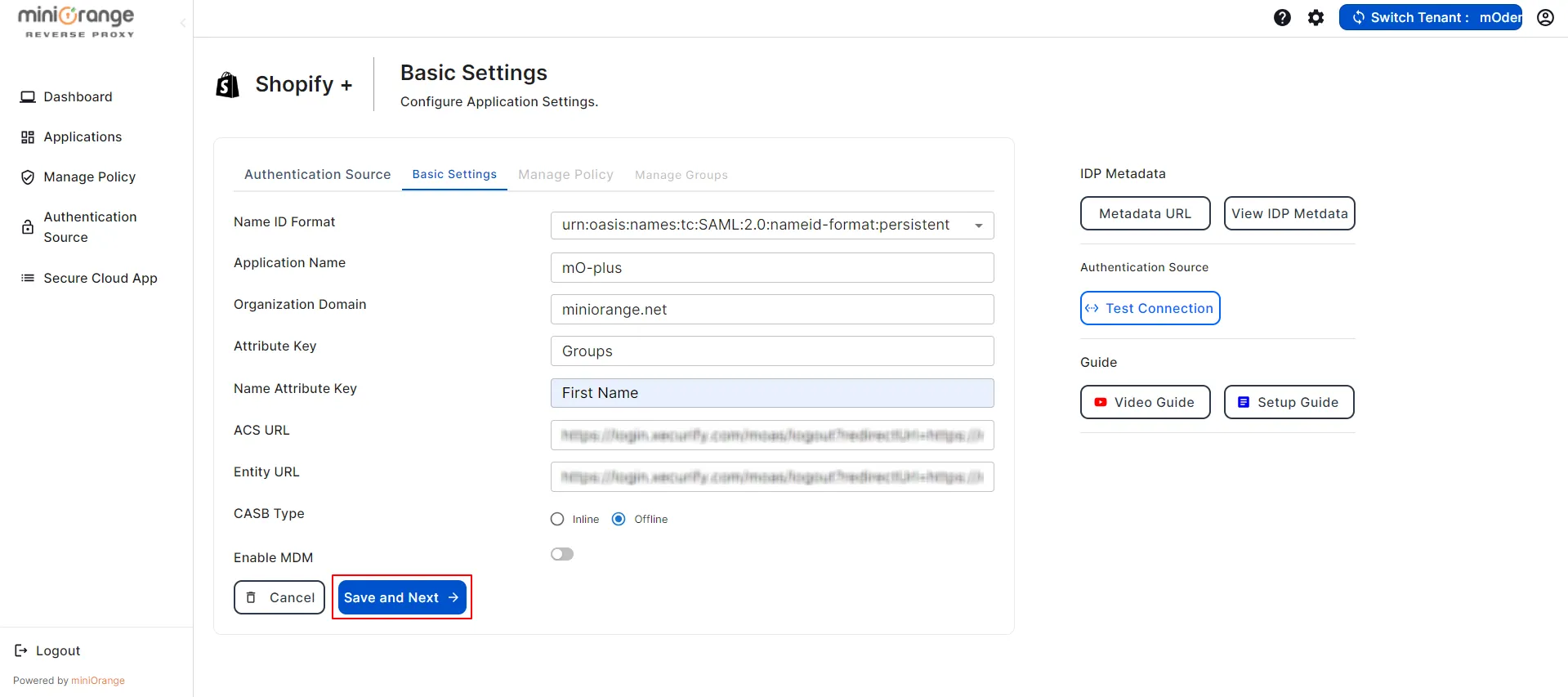Select the Basic Settings tab

(454, 174)
